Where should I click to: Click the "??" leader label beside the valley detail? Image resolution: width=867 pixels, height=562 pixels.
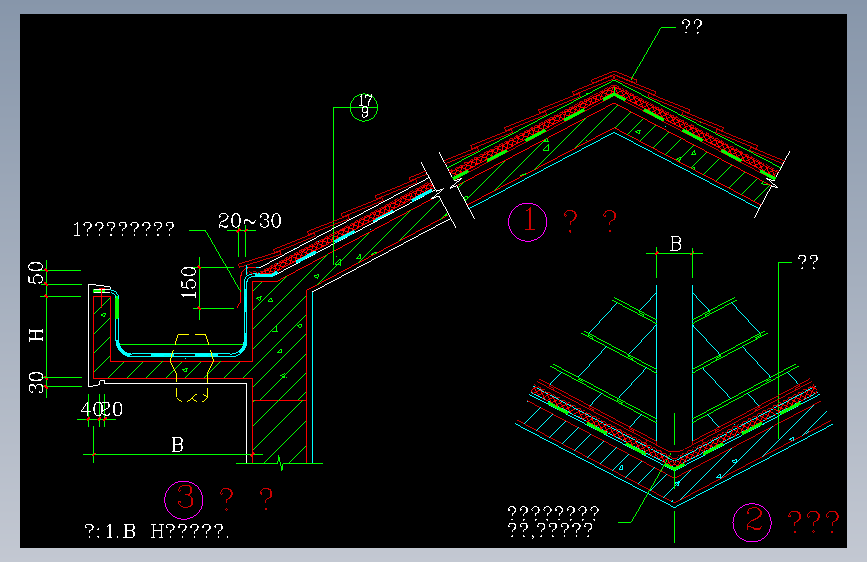(808, 262)
